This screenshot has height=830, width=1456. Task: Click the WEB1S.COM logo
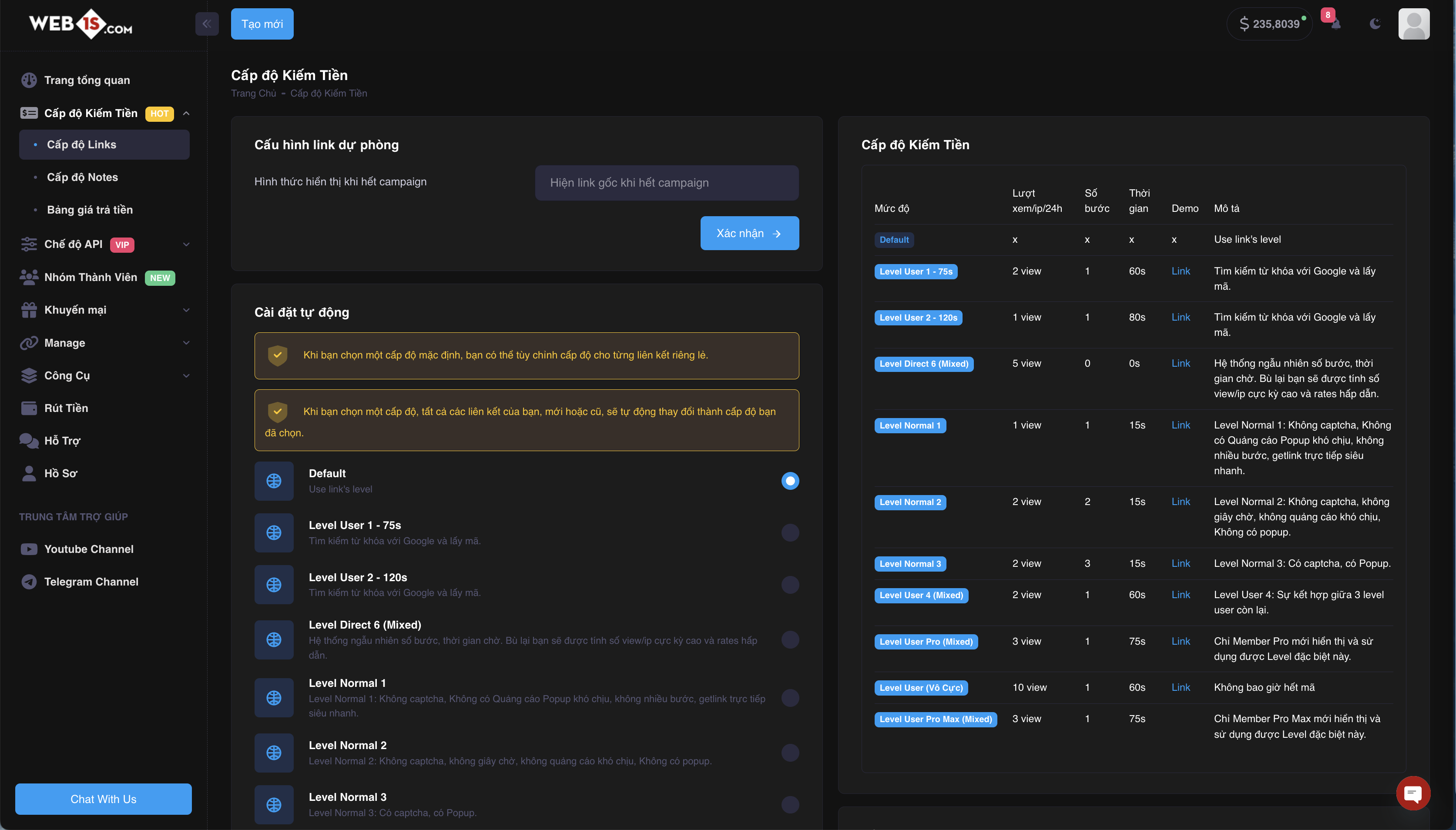click(81, 24)
